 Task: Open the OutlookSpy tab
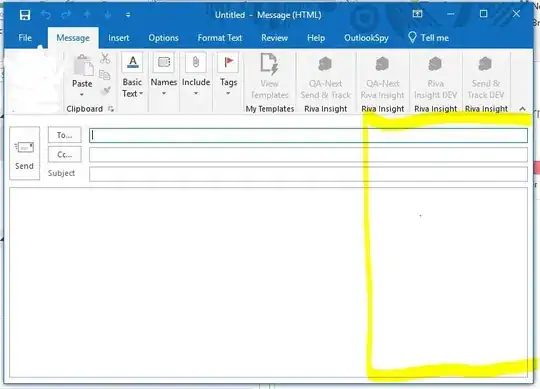coord(366,38)
